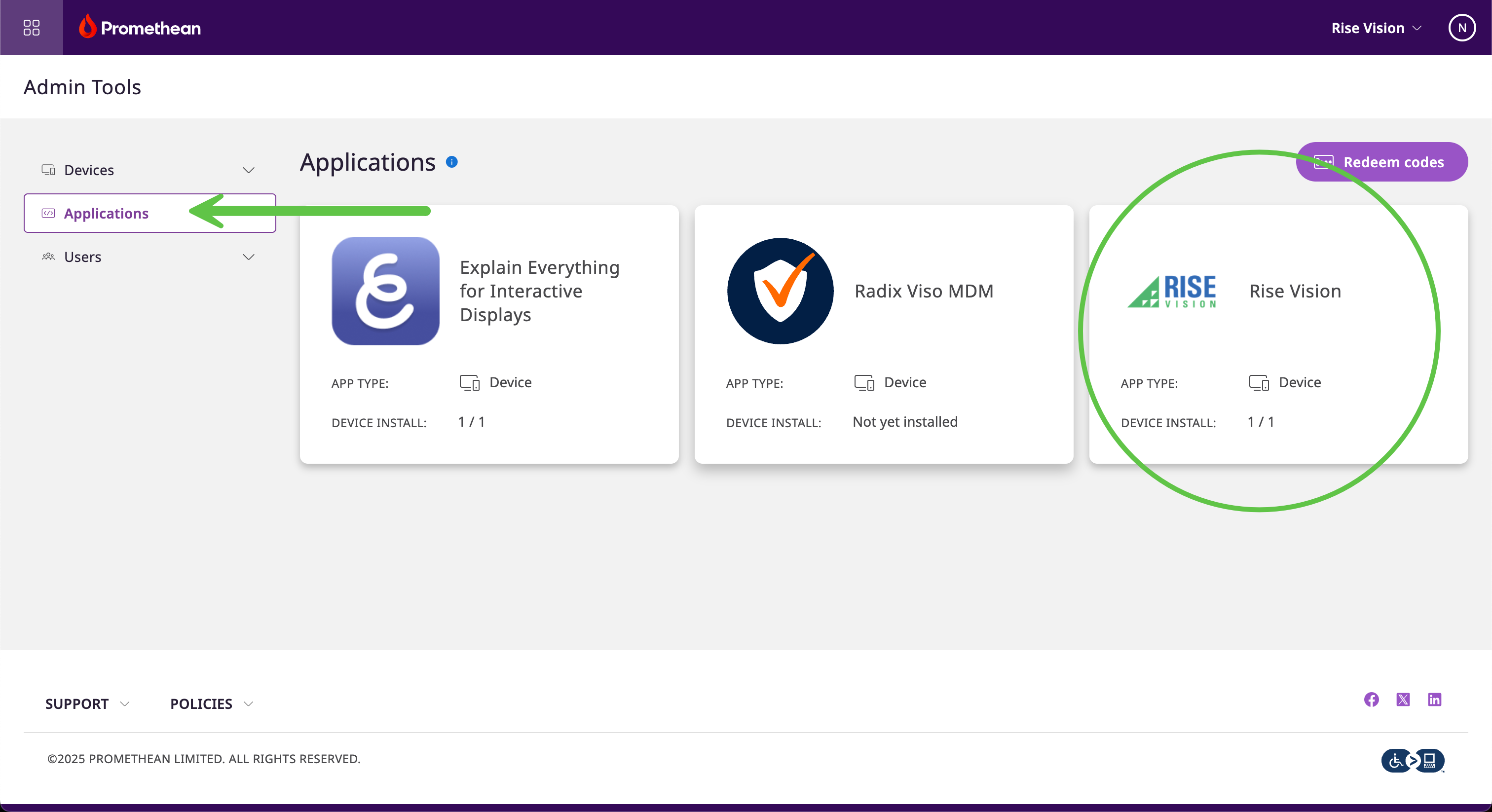Open Promethean's X social icon

[x=1403, y=700]
